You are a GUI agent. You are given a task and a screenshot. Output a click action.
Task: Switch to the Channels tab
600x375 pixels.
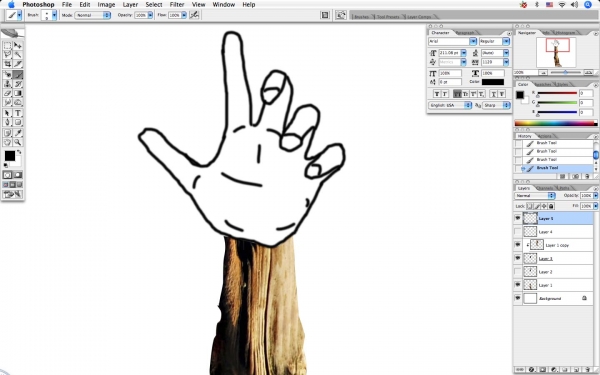[544, 188]
